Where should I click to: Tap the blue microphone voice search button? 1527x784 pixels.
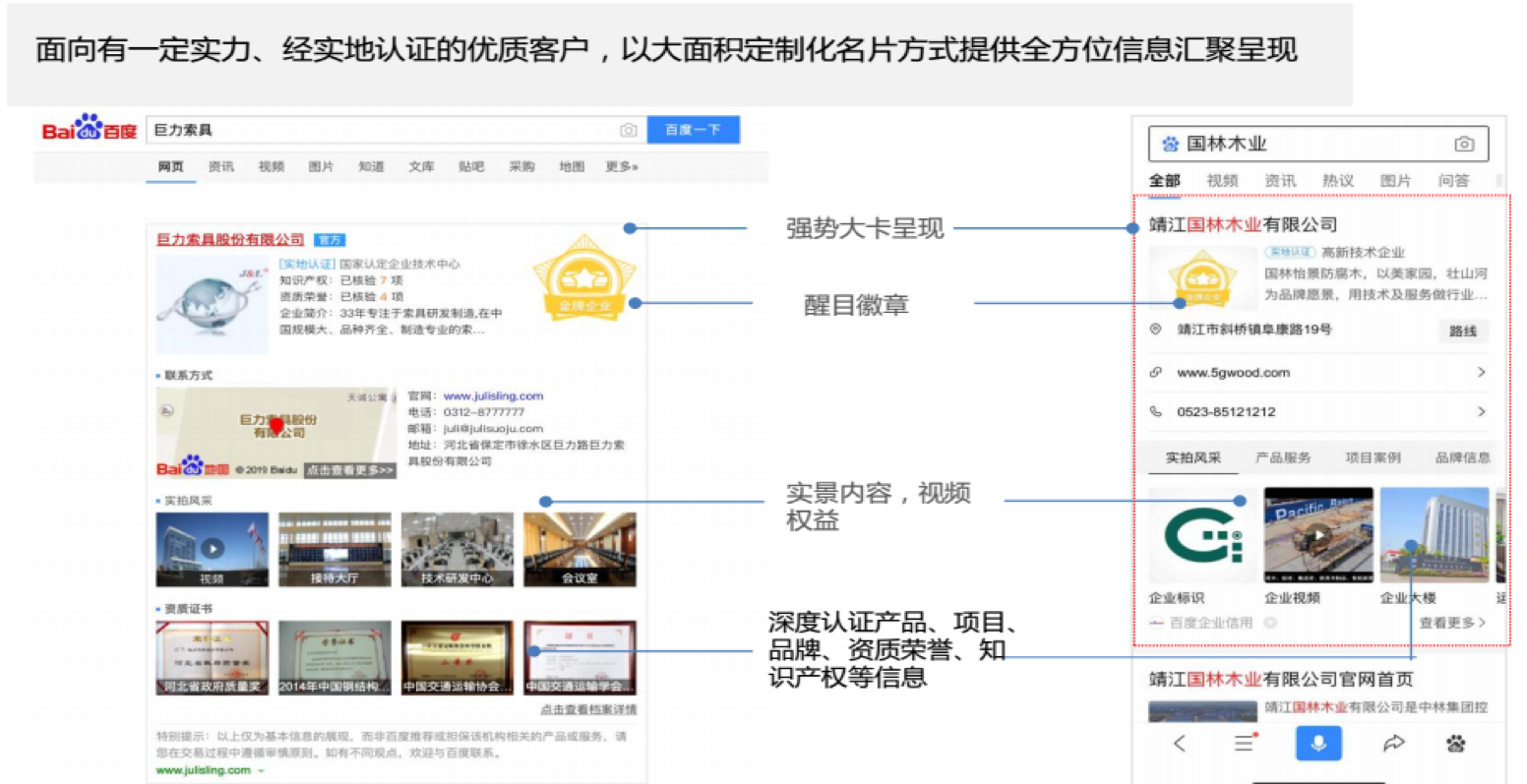tap(1318, 743)
